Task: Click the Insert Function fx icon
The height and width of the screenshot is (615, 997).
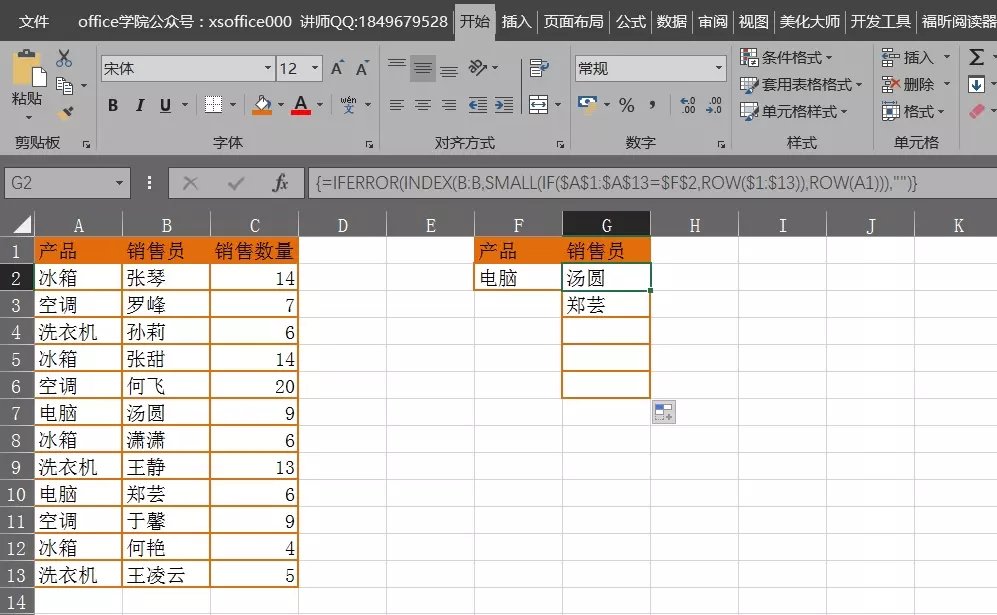Action: (281, 183)
